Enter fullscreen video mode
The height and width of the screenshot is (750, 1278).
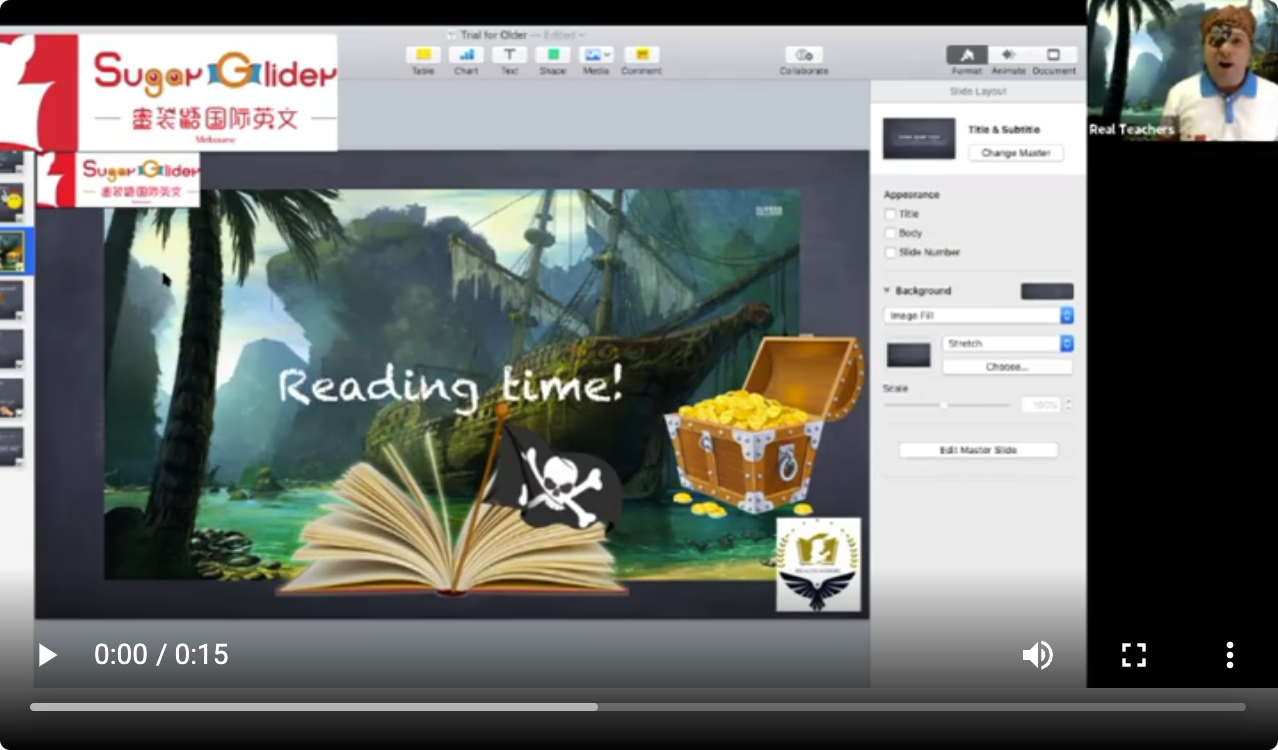1133,655
